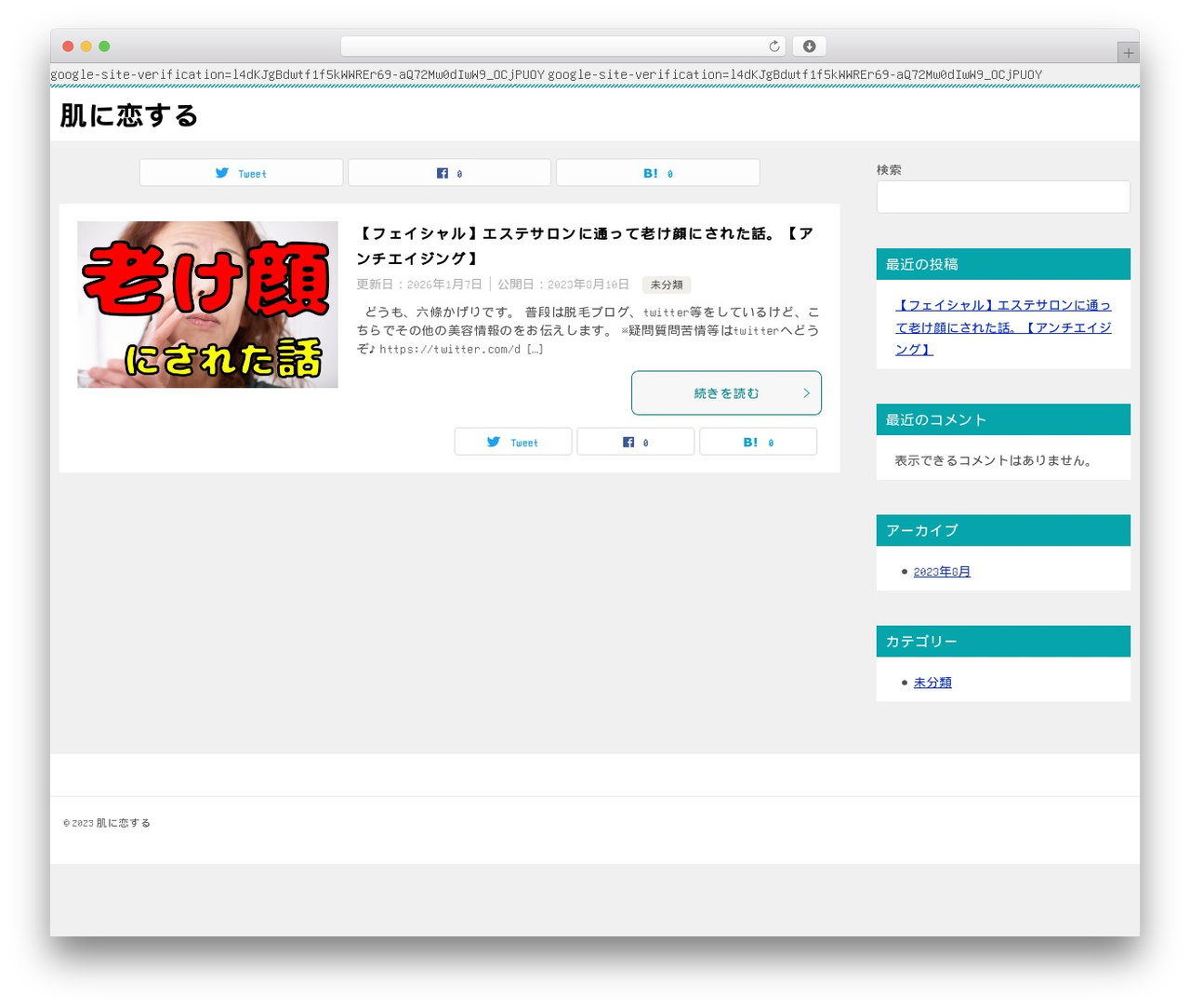
Task: Open the 続きを読む read more button
Action: pos(726,393)
